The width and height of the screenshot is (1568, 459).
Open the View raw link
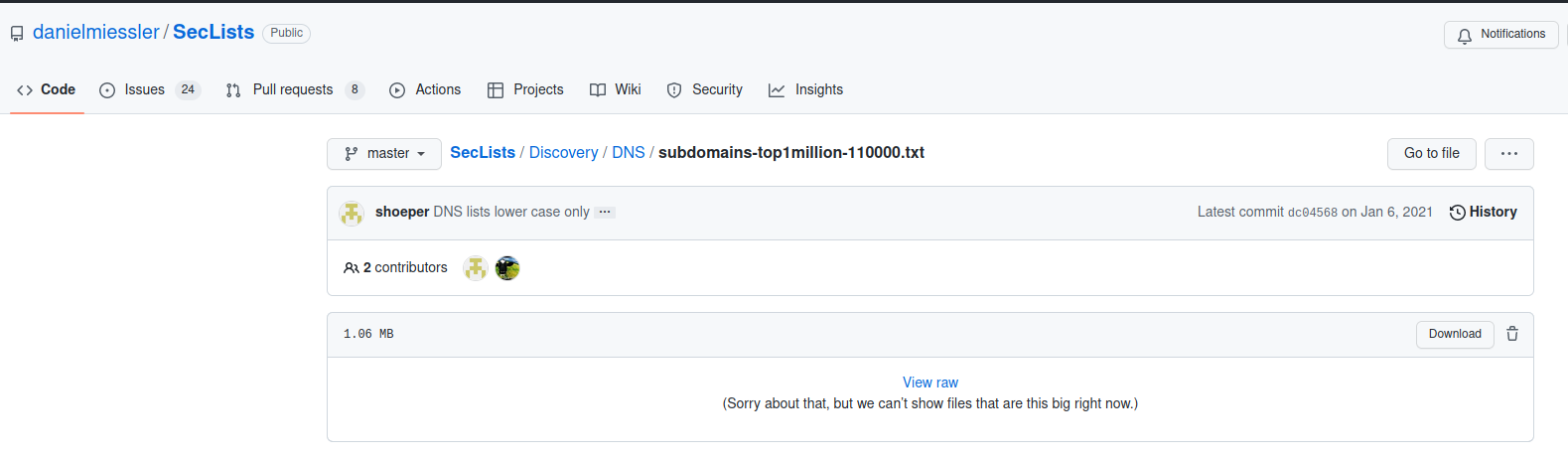point(930,382)
